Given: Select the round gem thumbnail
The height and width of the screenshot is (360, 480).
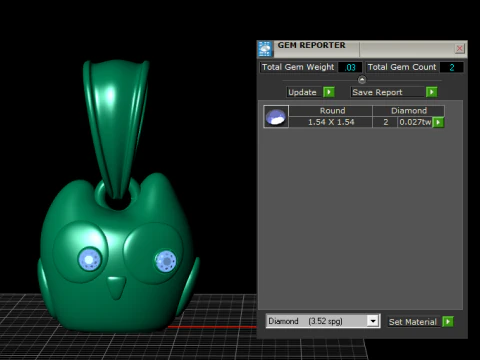Looking at the screenshot, I should (276, 117).
